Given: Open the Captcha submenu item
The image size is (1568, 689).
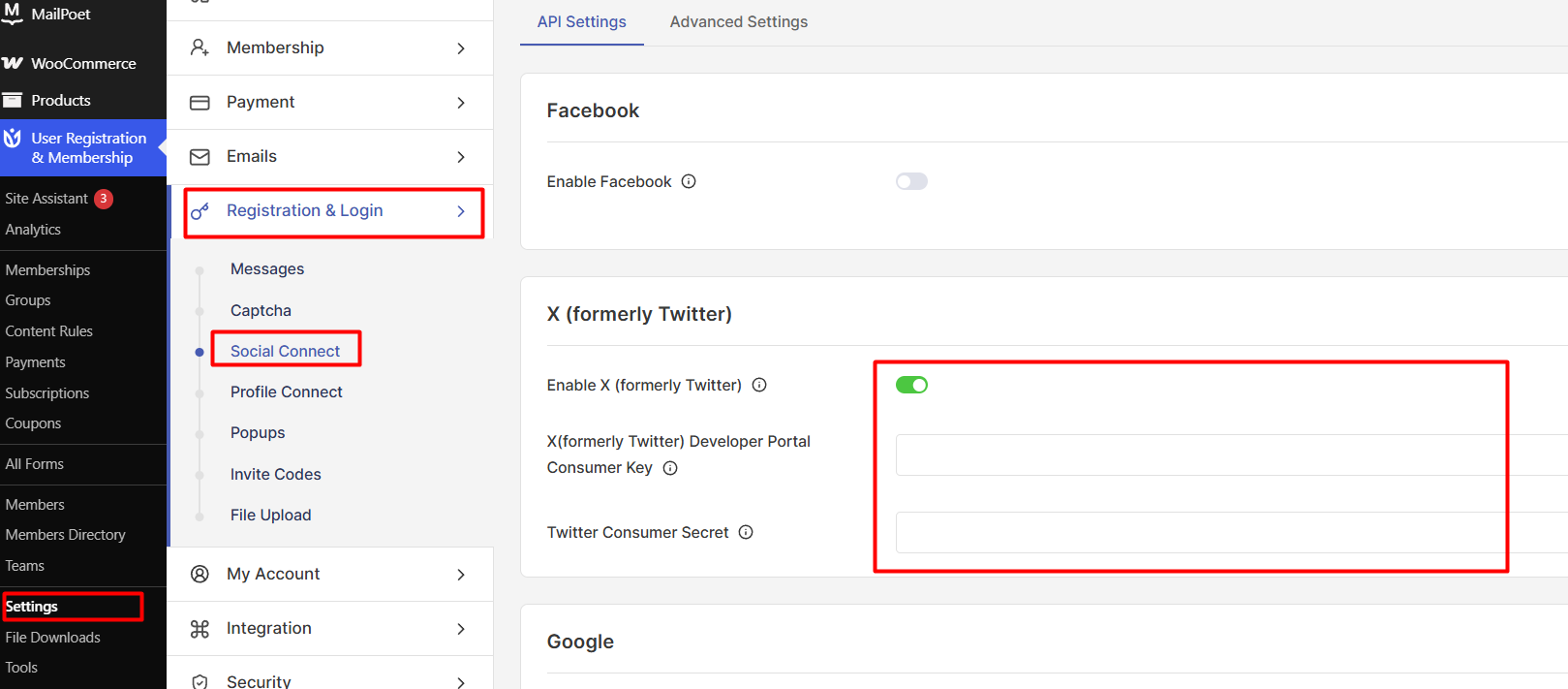Looking at the screenshot, I should coord(261,310).
